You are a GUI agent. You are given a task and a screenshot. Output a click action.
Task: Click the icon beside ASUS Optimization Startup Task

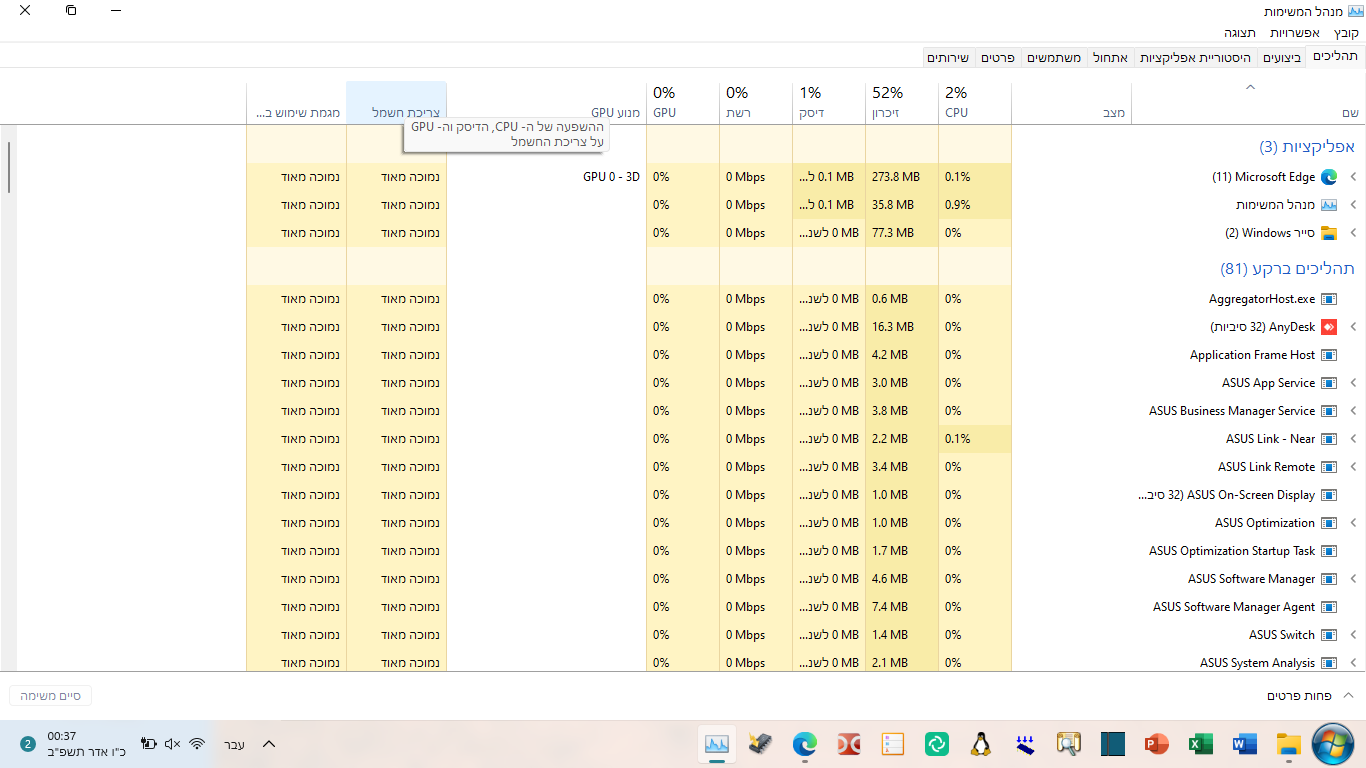[x=1329, y=551]
